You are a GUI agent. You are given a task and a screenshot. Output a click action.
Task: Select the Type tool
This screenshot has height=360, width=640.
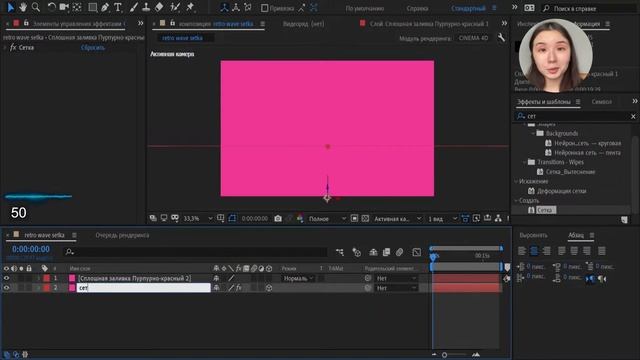point(118,7)
